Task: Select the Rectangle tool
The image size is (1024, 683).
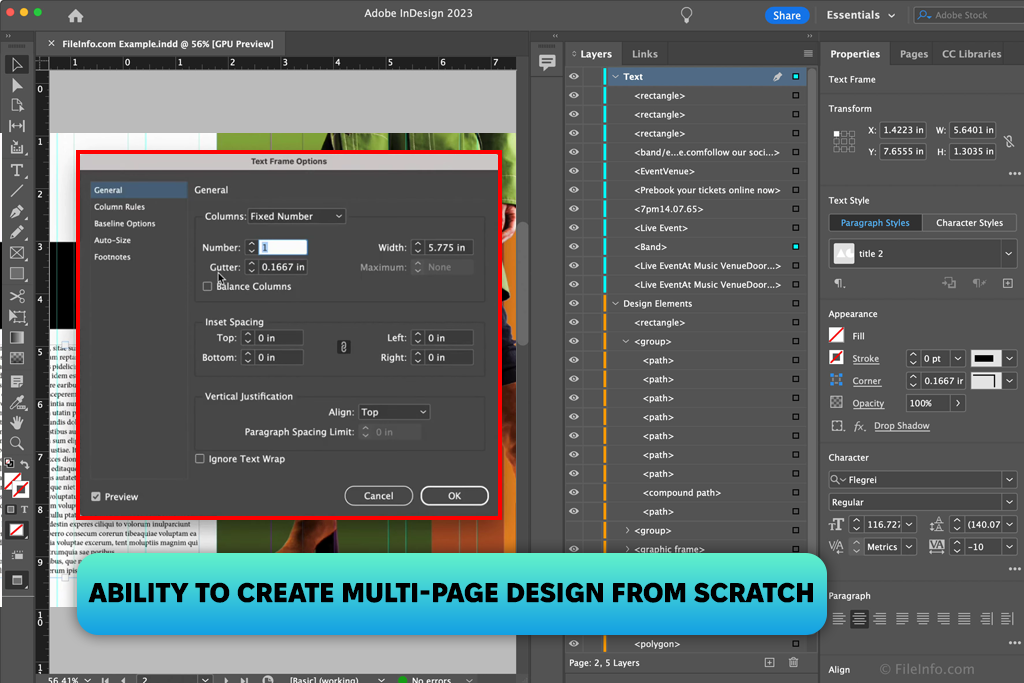Action: pyautogui.click(x=17, y=274)
